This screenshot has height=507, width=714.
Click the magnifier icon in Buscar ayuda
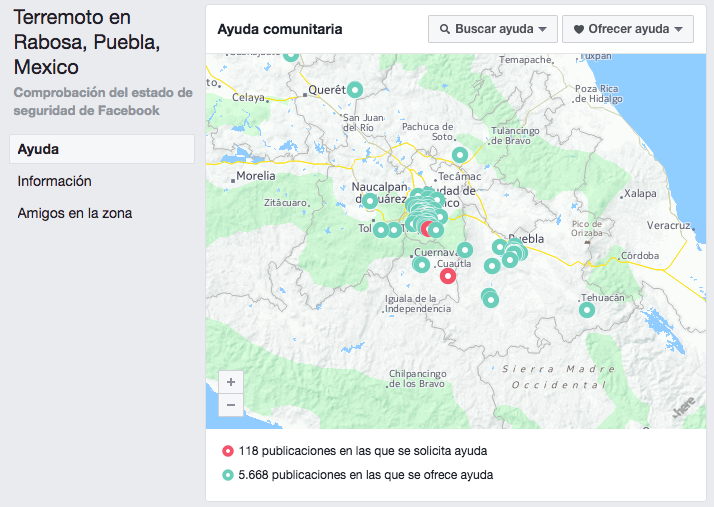445,29
